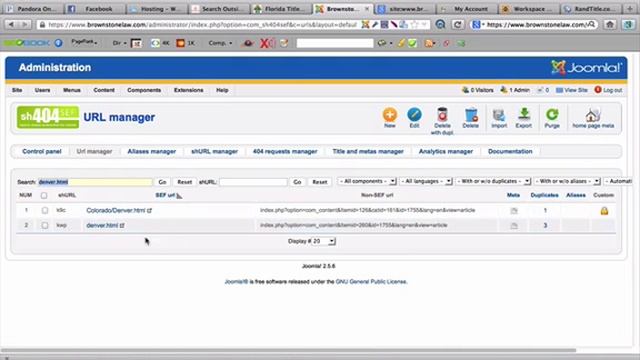Click lock icon in Colorado/Denver.html row

(604, 211)
